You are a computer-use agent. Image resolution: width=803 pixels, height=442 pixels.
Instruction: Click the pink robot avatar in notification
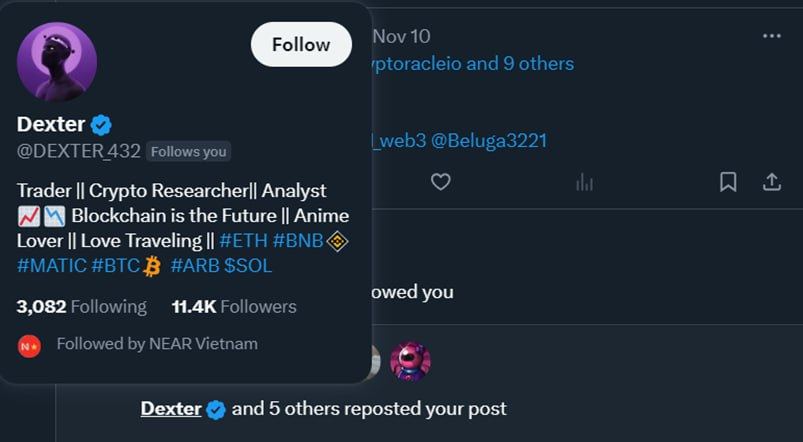[410, 361]
